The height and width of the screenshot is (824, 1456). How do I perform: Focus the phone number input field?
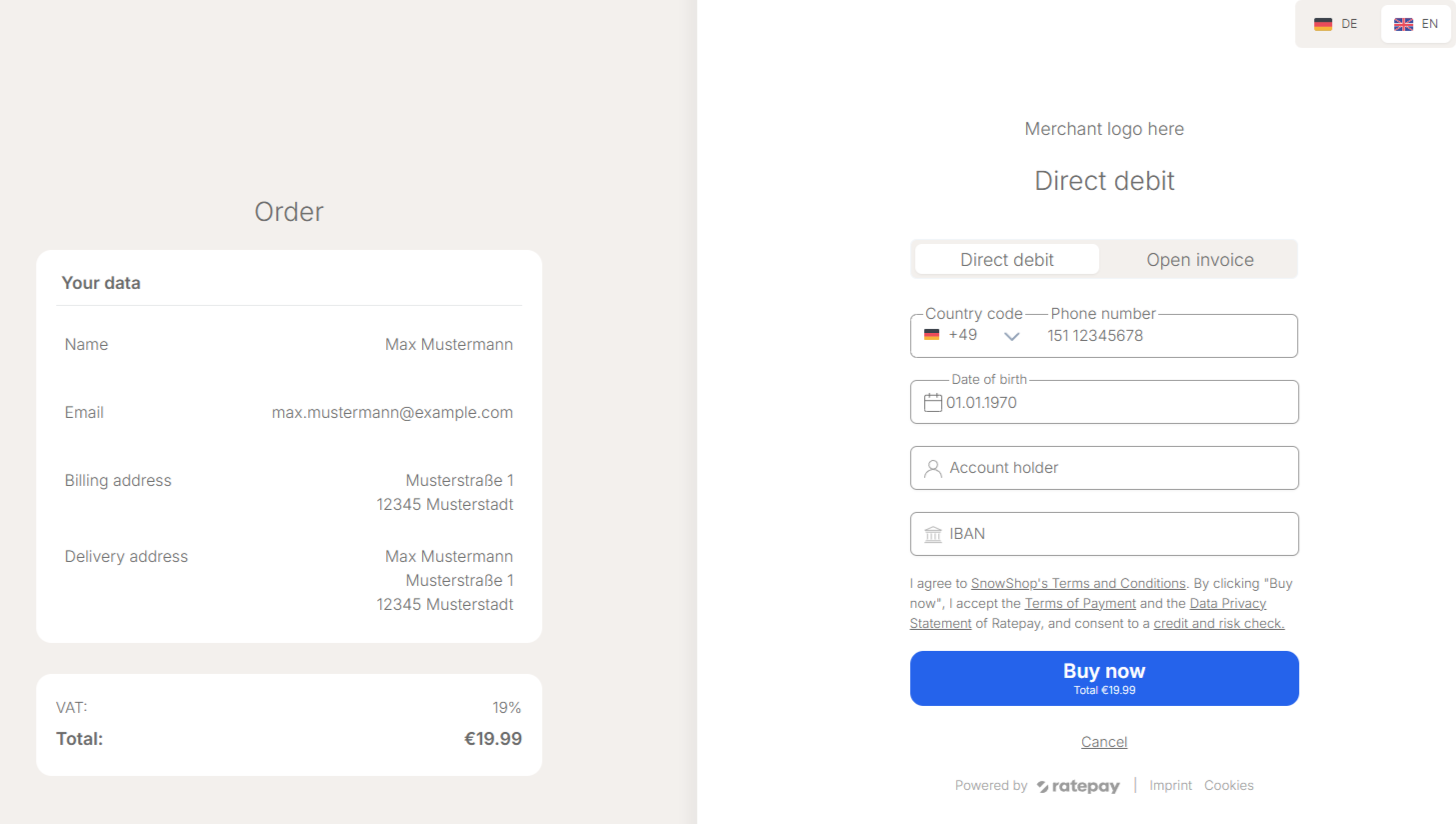pos(1165,336)
